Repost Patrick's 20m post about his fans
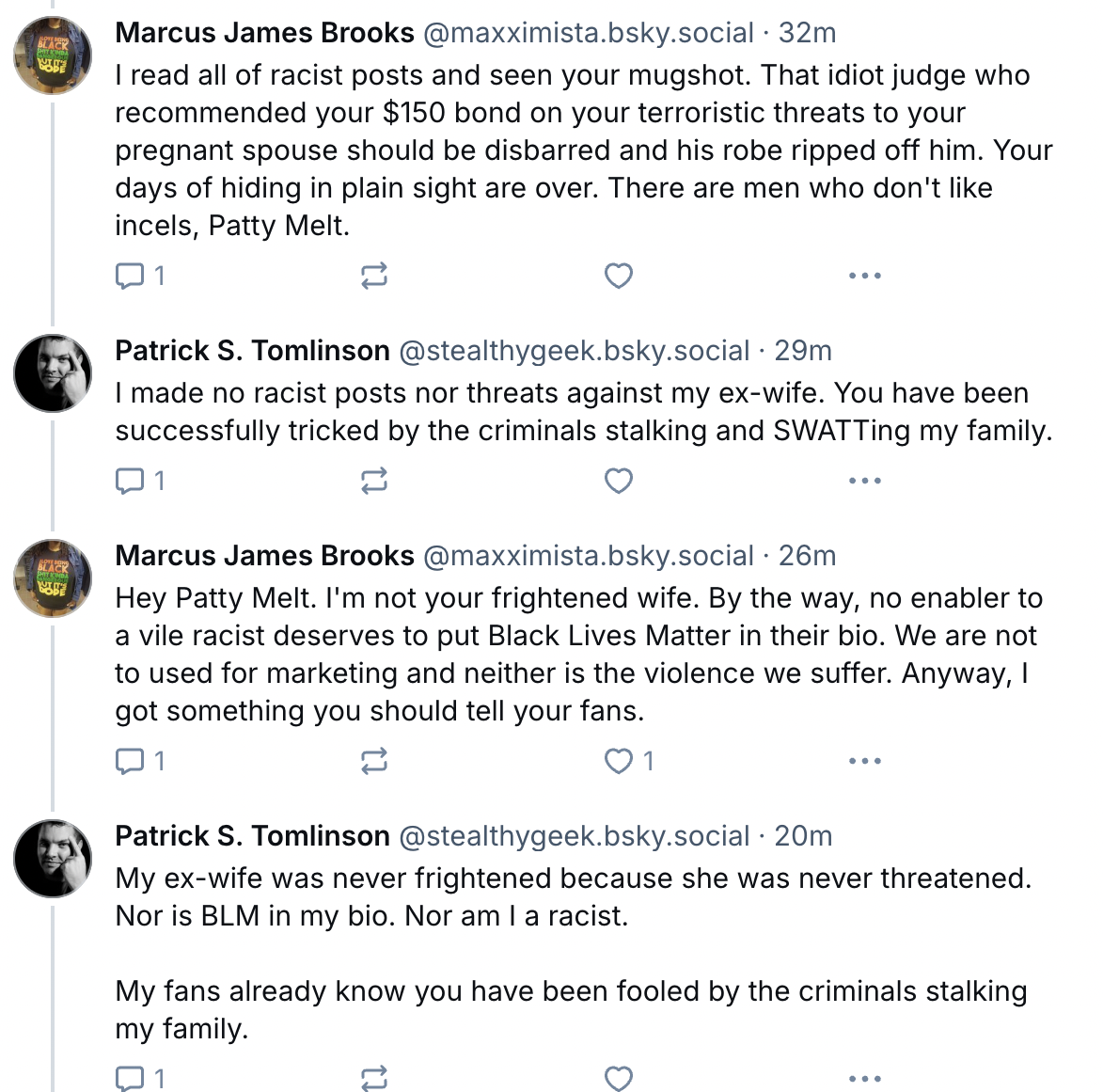 [x=374, y=1078]
